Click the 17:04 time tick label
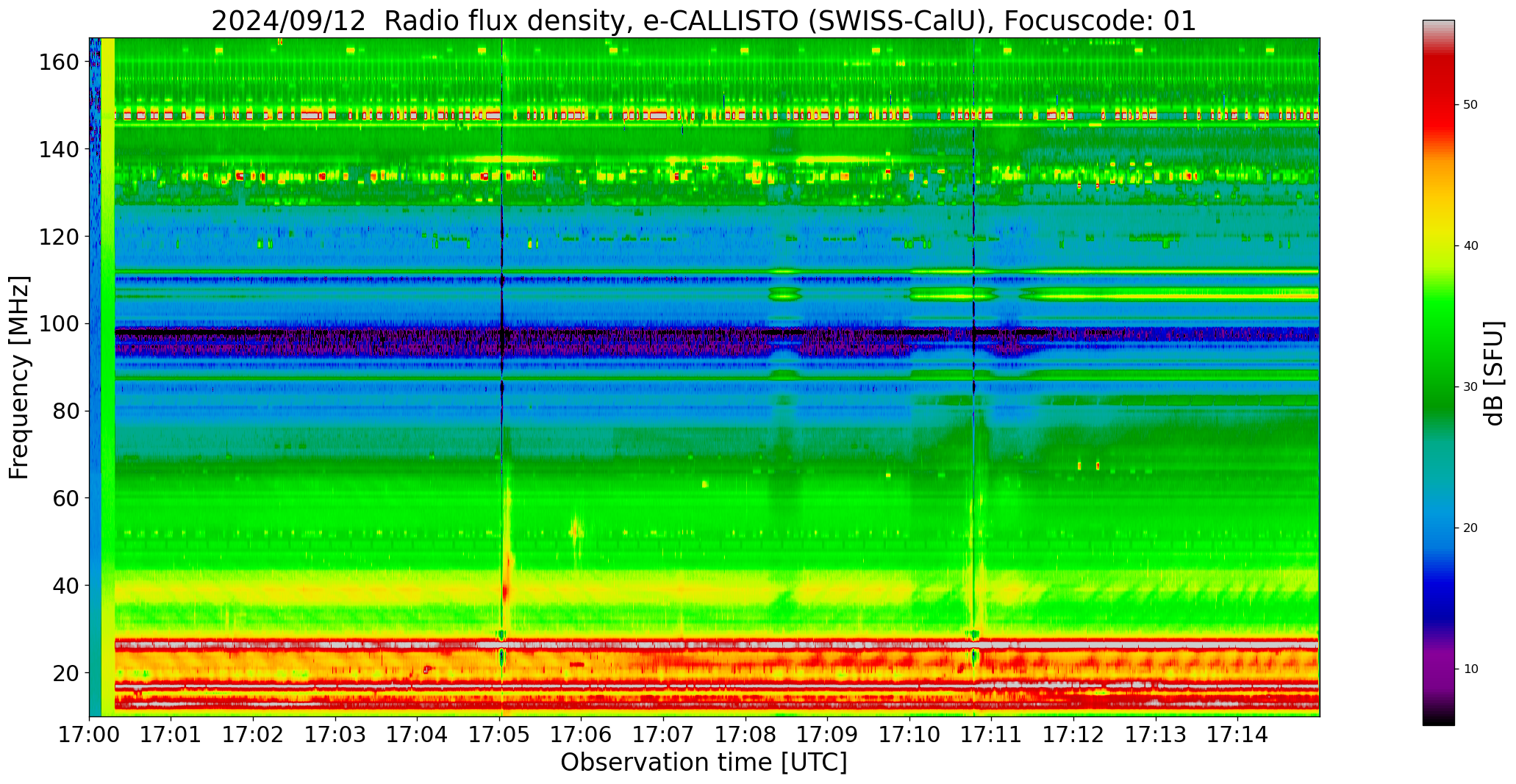The width and height of the screenshot is (1516, 784). tap(418, 735)
